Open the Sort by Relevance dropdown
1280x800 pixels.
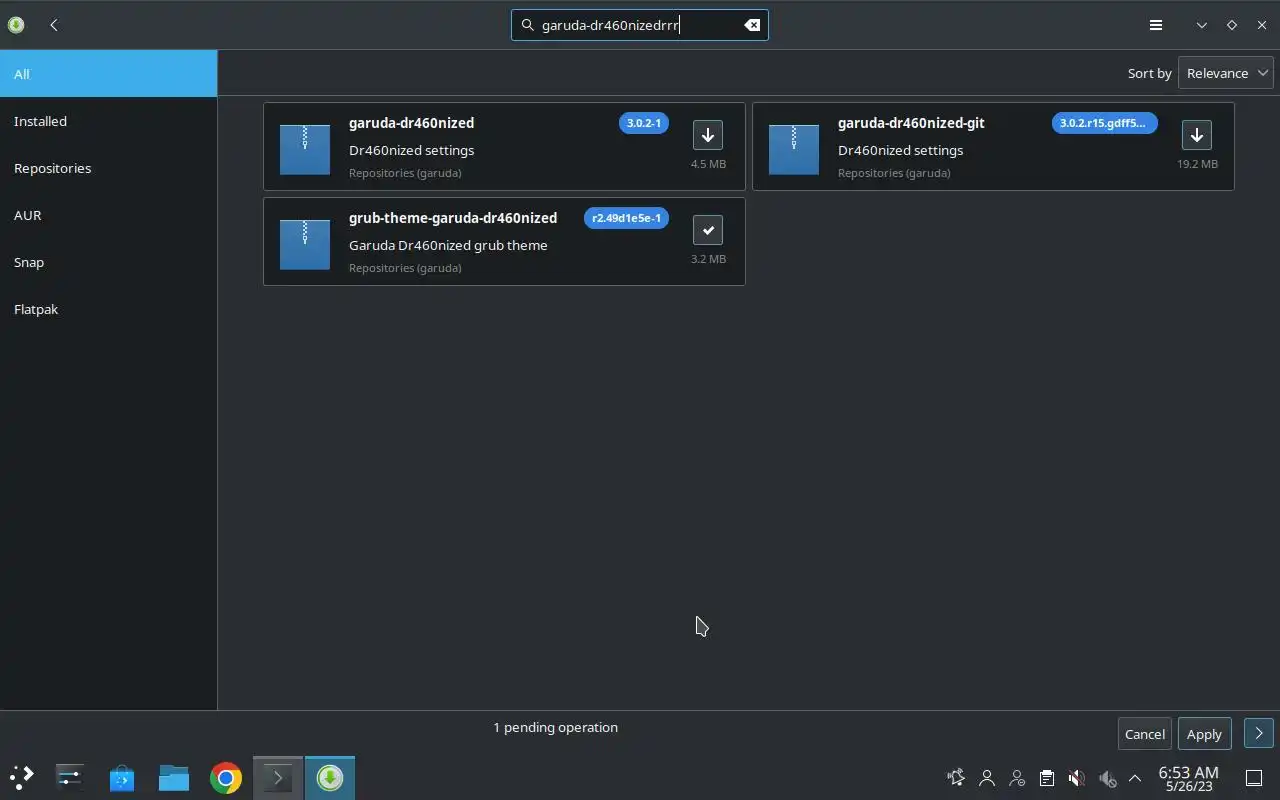click(x=1225, y=73)
